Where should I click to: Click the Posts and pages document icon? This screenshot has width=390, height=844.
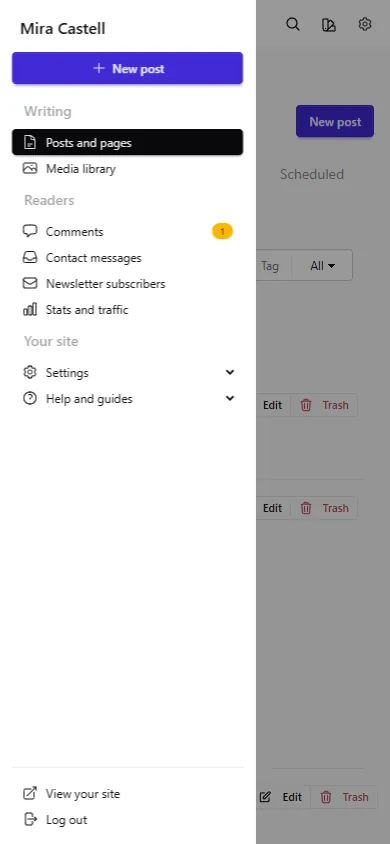point(30,143)
